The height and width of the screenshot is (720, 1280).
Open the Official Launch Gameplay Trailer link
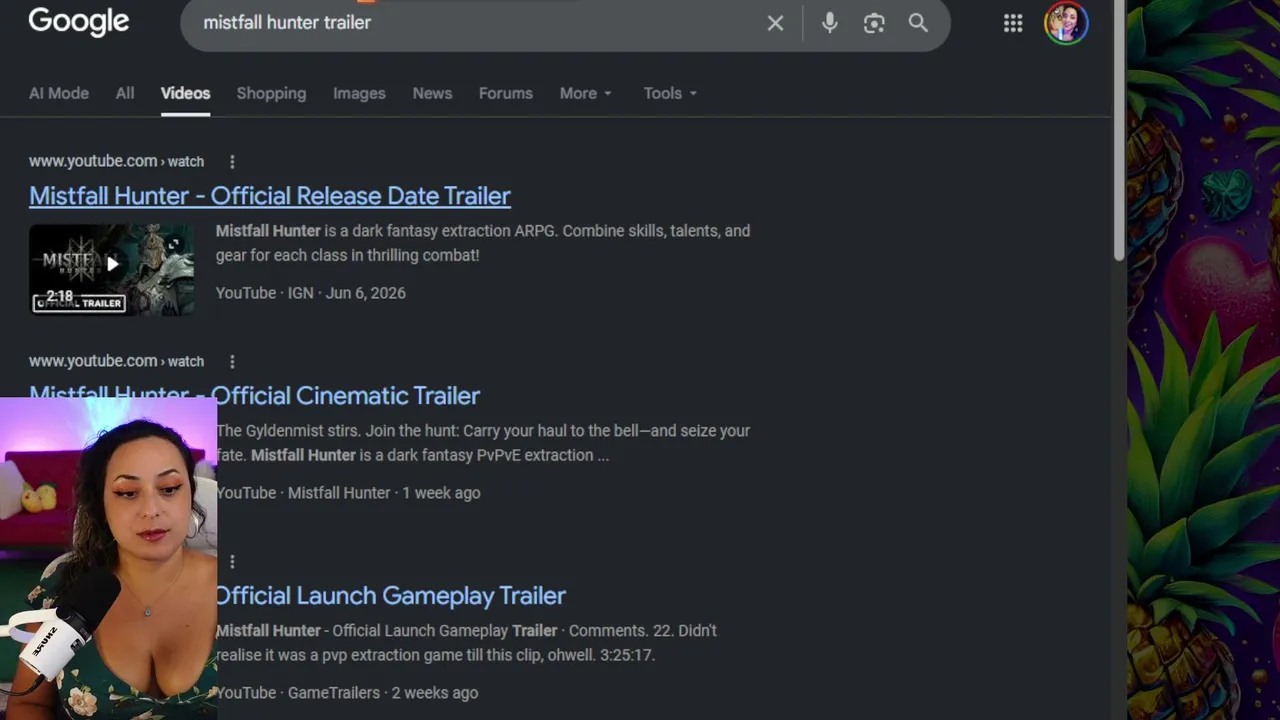pyautogui.click(x=391, y=595)
